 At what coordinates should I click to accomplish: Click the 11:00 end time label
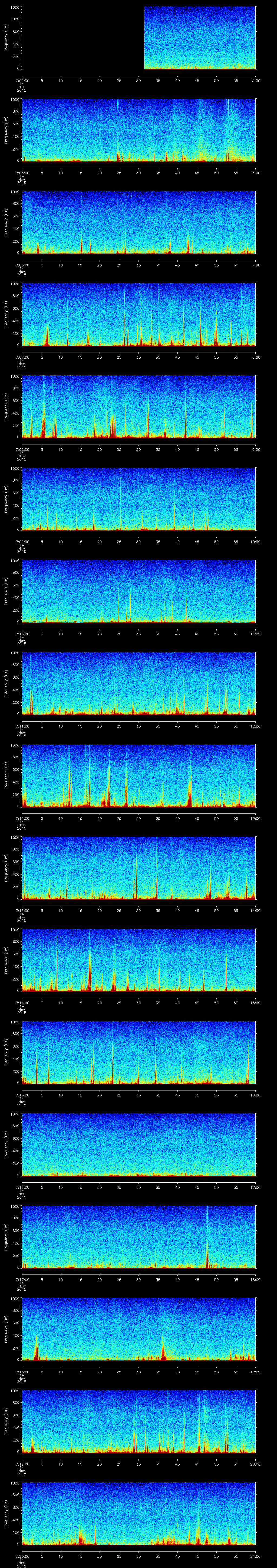click(255, 634)
